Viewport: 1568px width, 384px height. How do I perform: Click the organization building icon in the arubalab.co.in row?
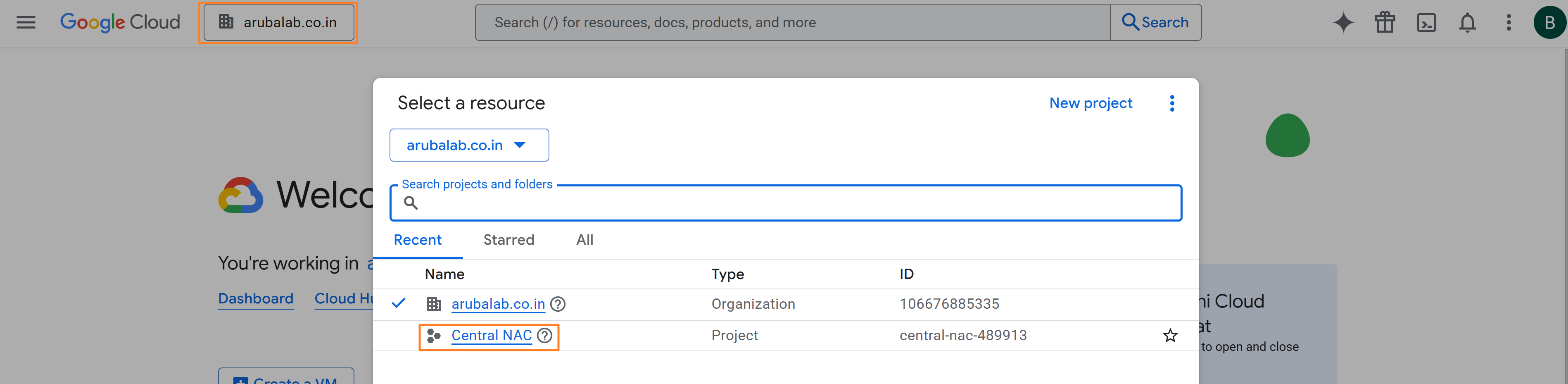[433, 304]
